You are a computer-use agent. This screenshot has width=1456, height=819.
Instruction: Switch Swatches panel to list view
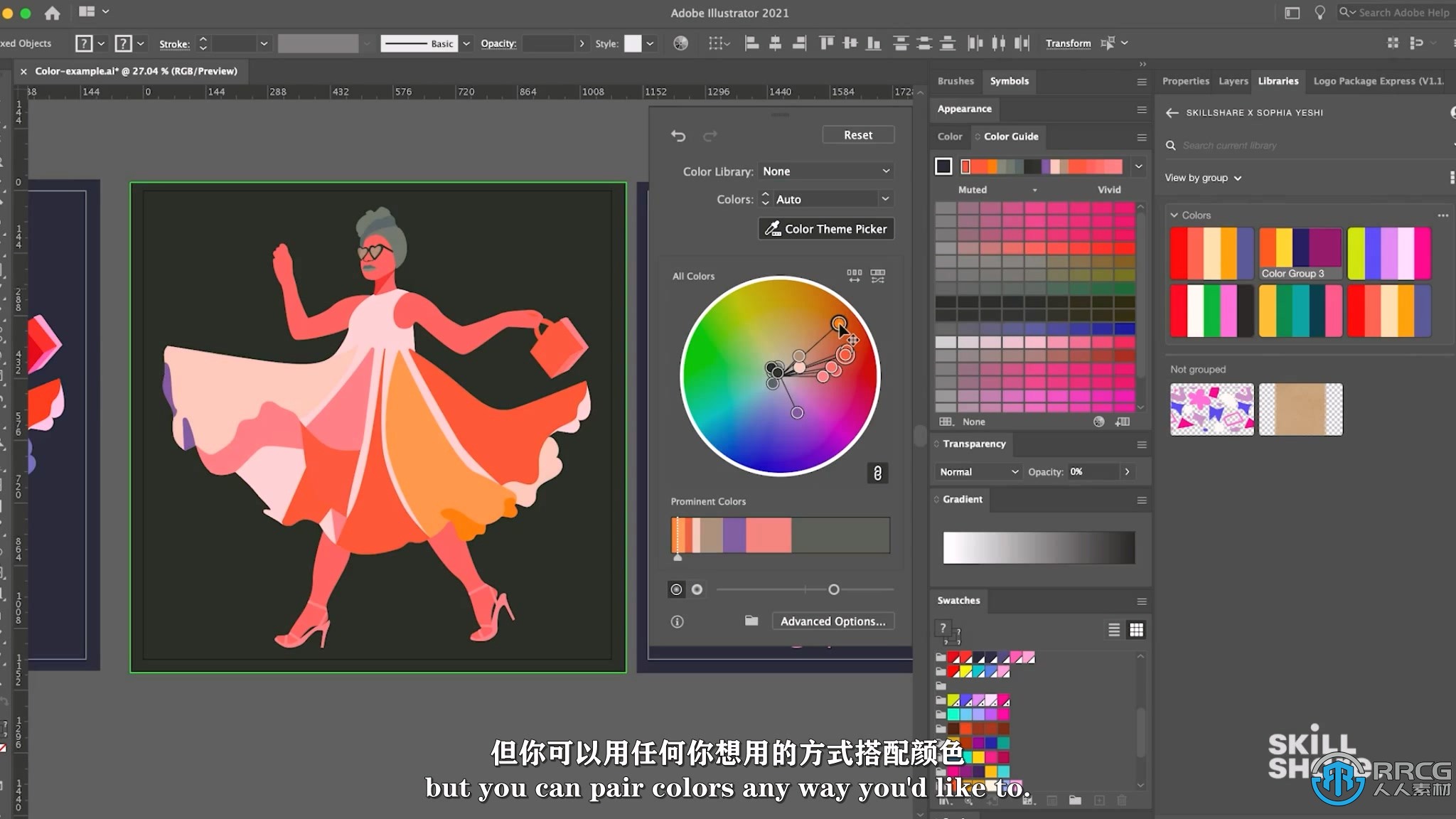(x=1114, y=630)
